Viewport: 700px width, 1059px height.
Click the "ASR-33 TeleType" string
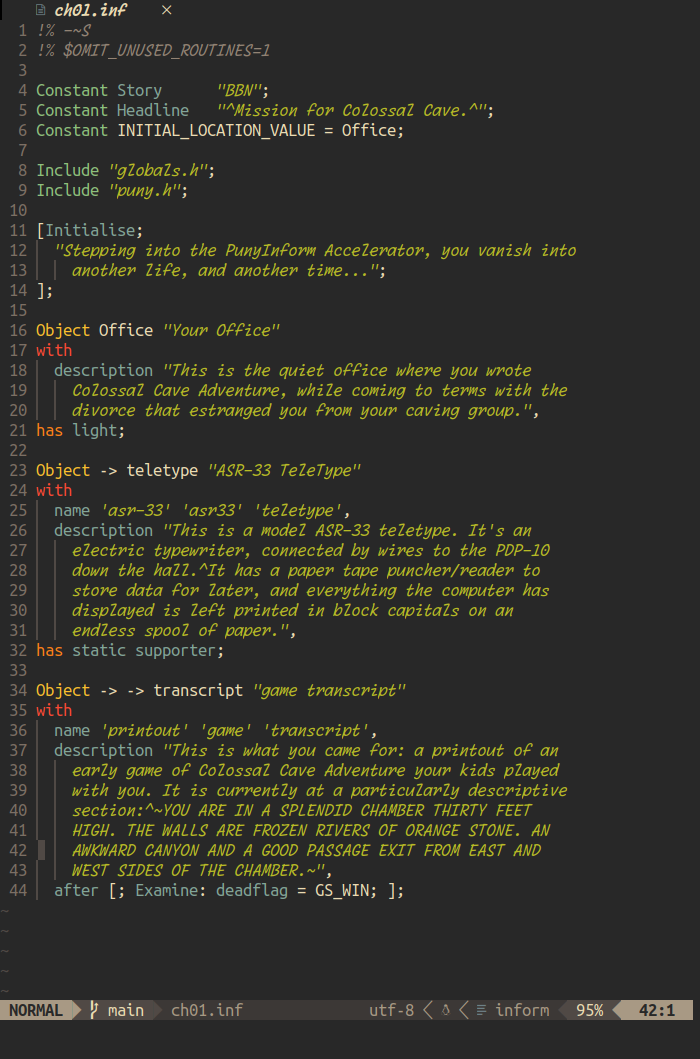pos(284,470)
